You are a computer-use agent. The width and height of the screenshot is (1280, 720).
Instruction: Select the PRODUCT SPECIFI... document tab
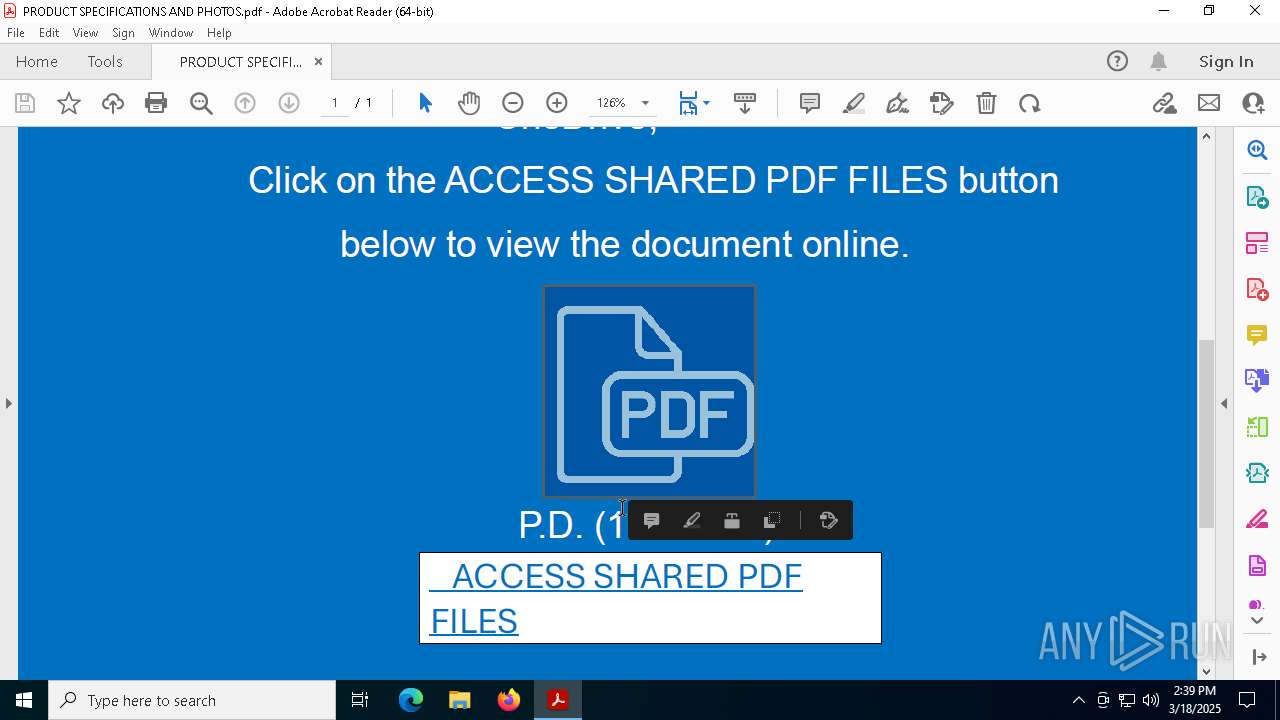240,61
